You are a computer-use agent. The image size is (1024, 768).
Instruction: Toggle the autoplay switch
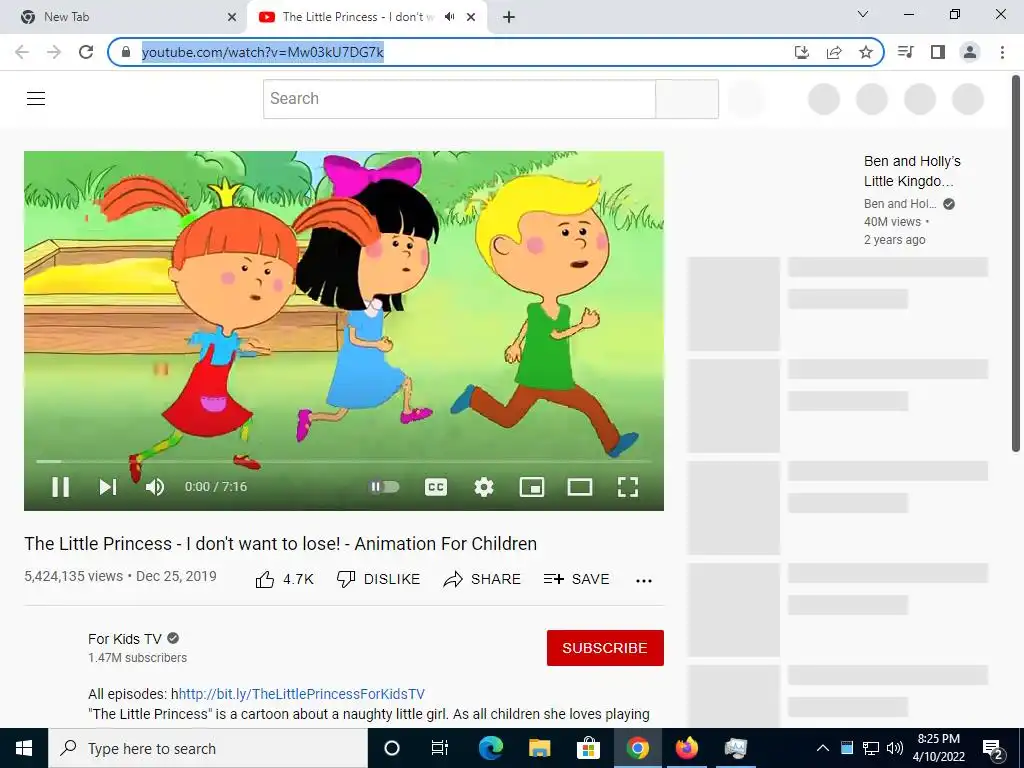[384, 487]
